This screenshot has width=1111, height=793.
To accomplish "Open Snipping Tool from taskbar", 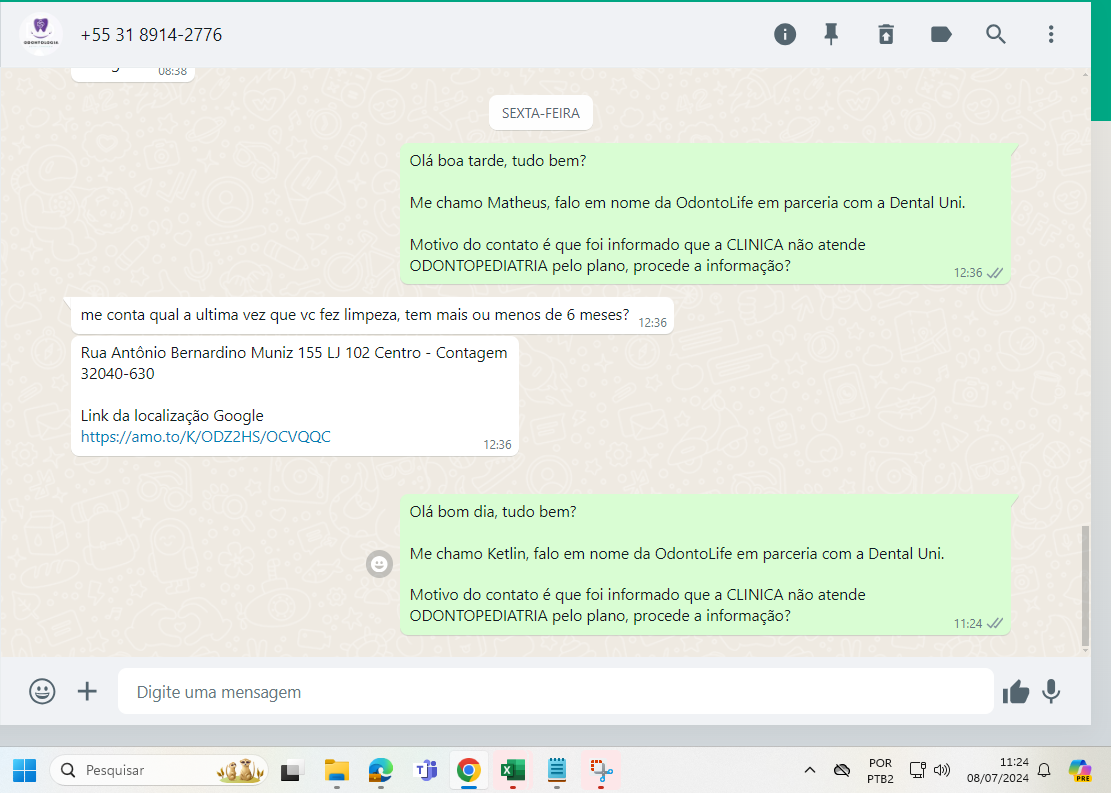I will click(601, 770).
